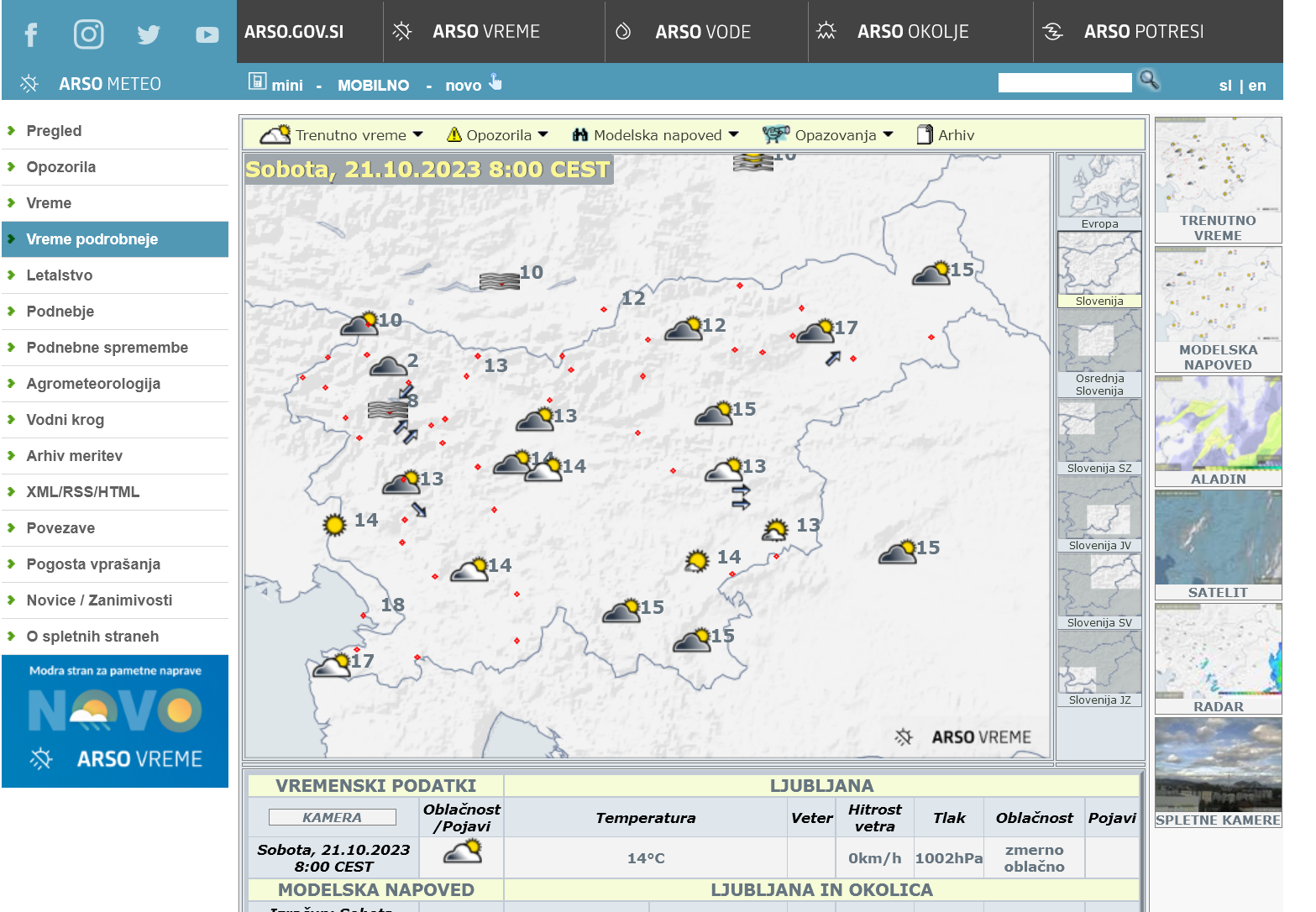Click the cloud icon showing temperature 2
Image resolution: width=1316 pixels, height=912 pixels.
click(388, 366)
